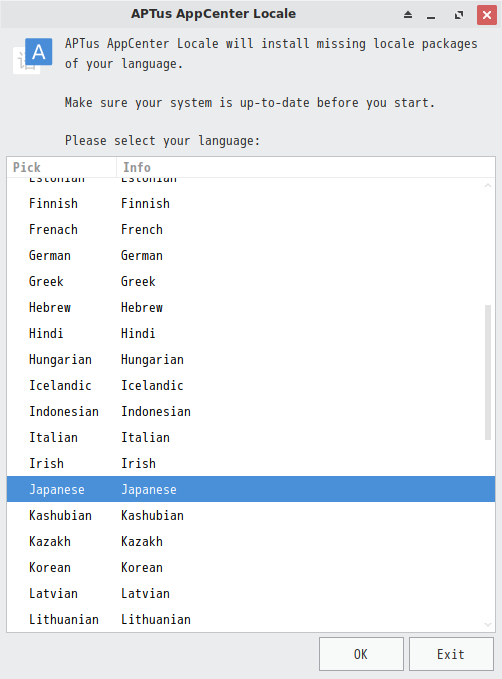Pick the Icelandic language entry
The width and height of the screenshot is (502, 679).
point(251,385)
